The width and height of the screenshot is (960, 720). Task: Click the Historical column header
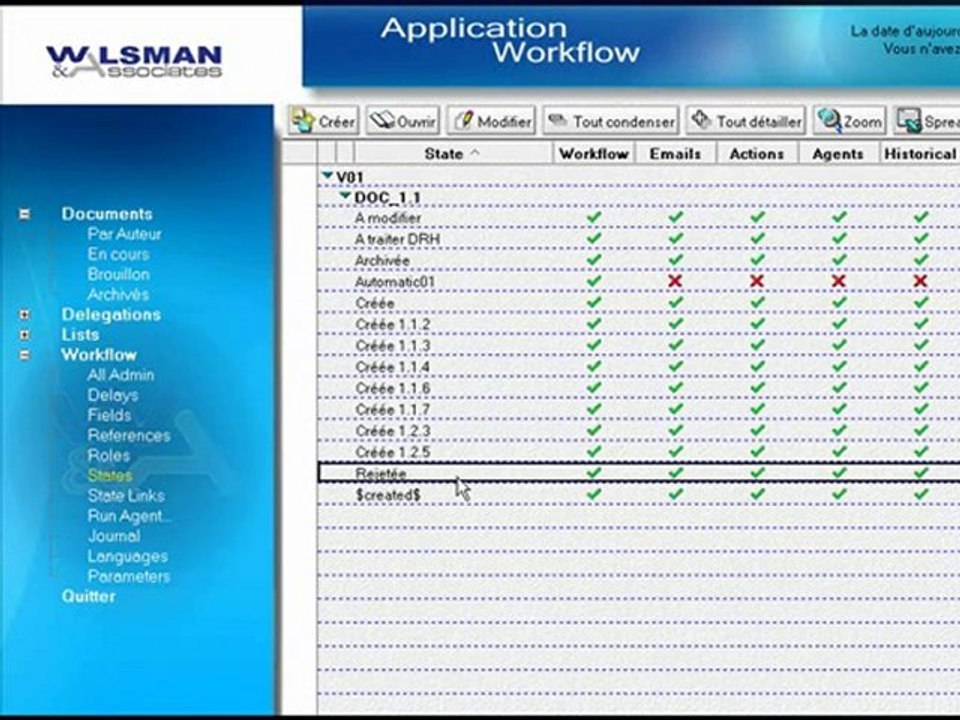coord(920,153)
